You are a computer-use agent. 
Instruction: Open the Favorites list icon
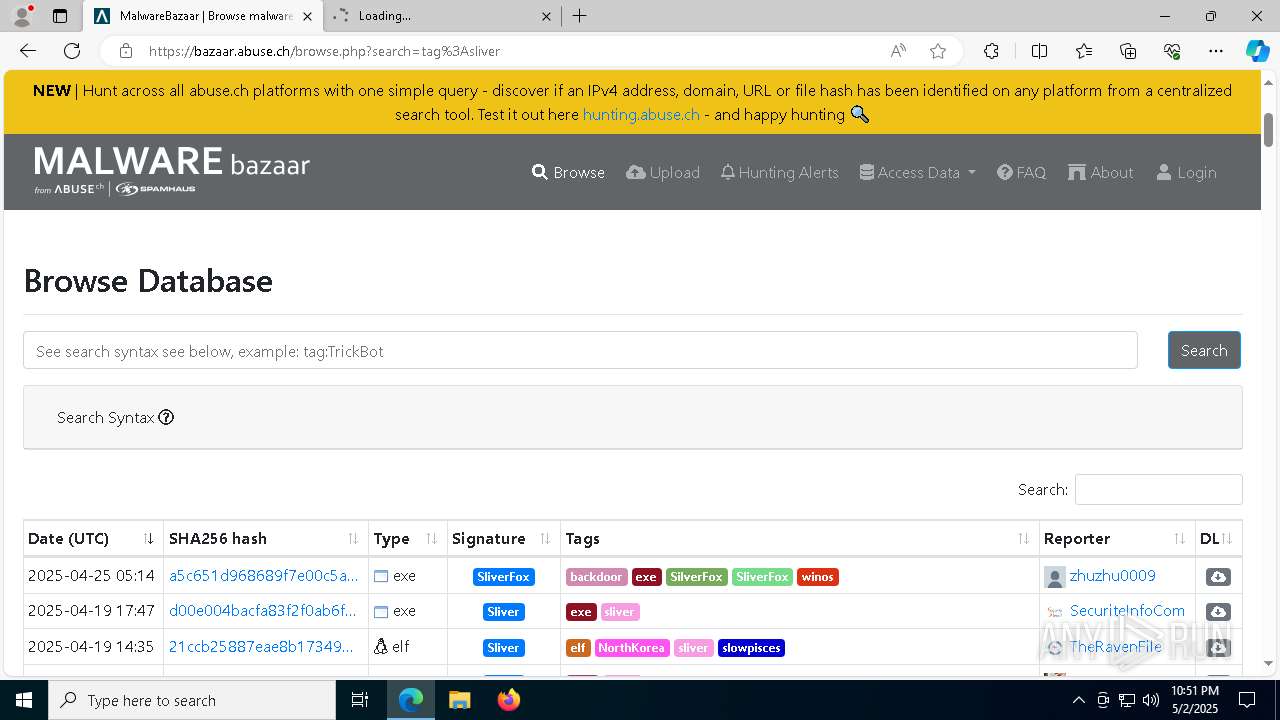click(x=1084, y=51)
